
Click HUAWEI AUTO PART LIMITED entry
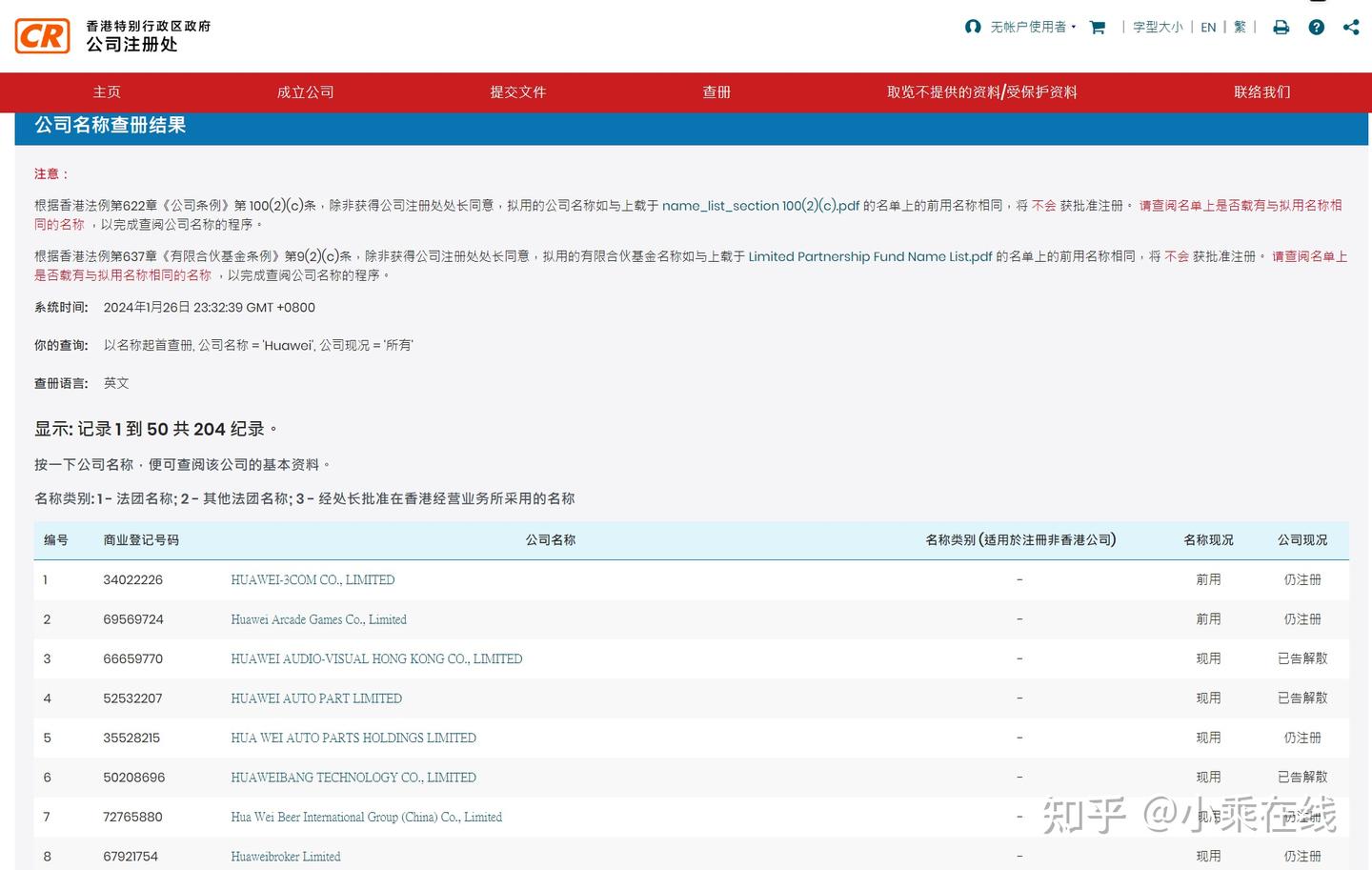click(x=316, y=698)
